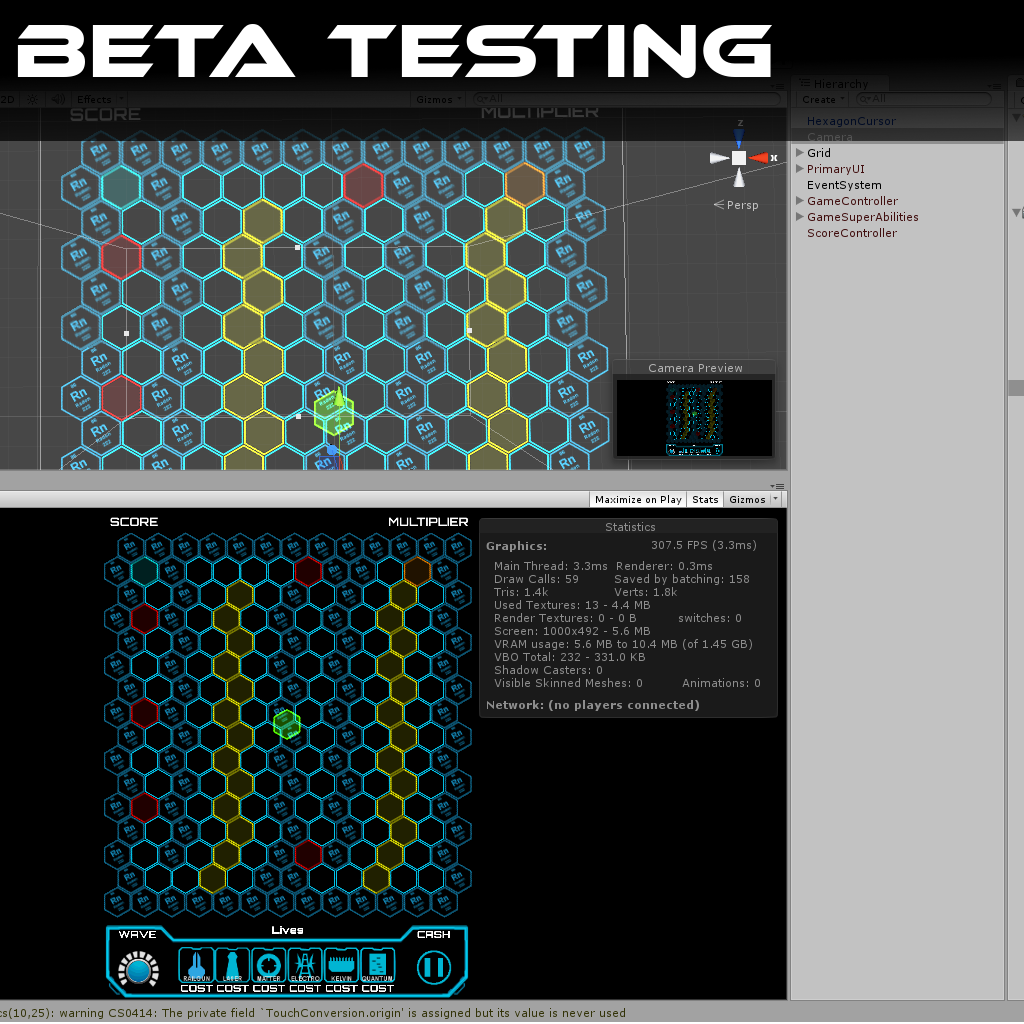
Task: Toggle the game view Gizmos button
Action: tap(747, 500)
